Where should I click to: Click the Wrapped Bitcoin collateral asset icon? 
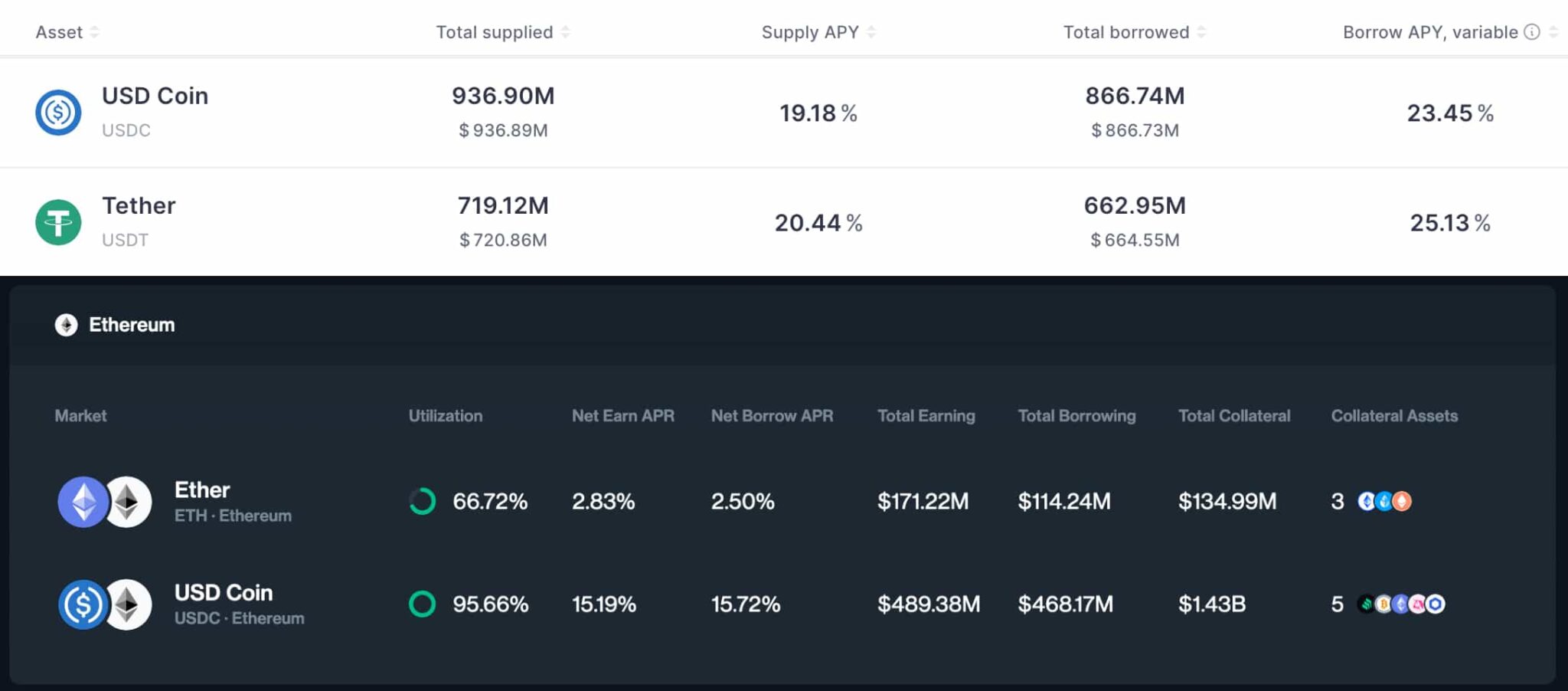point(1383,604)
